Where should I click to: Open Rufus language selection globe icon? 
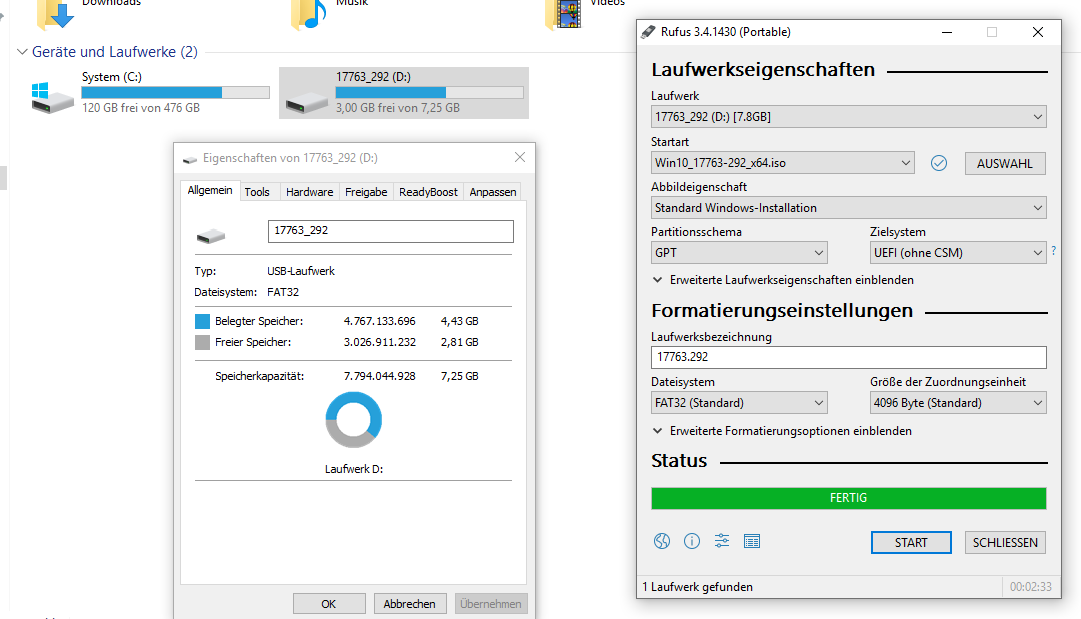tap(662, 541)
